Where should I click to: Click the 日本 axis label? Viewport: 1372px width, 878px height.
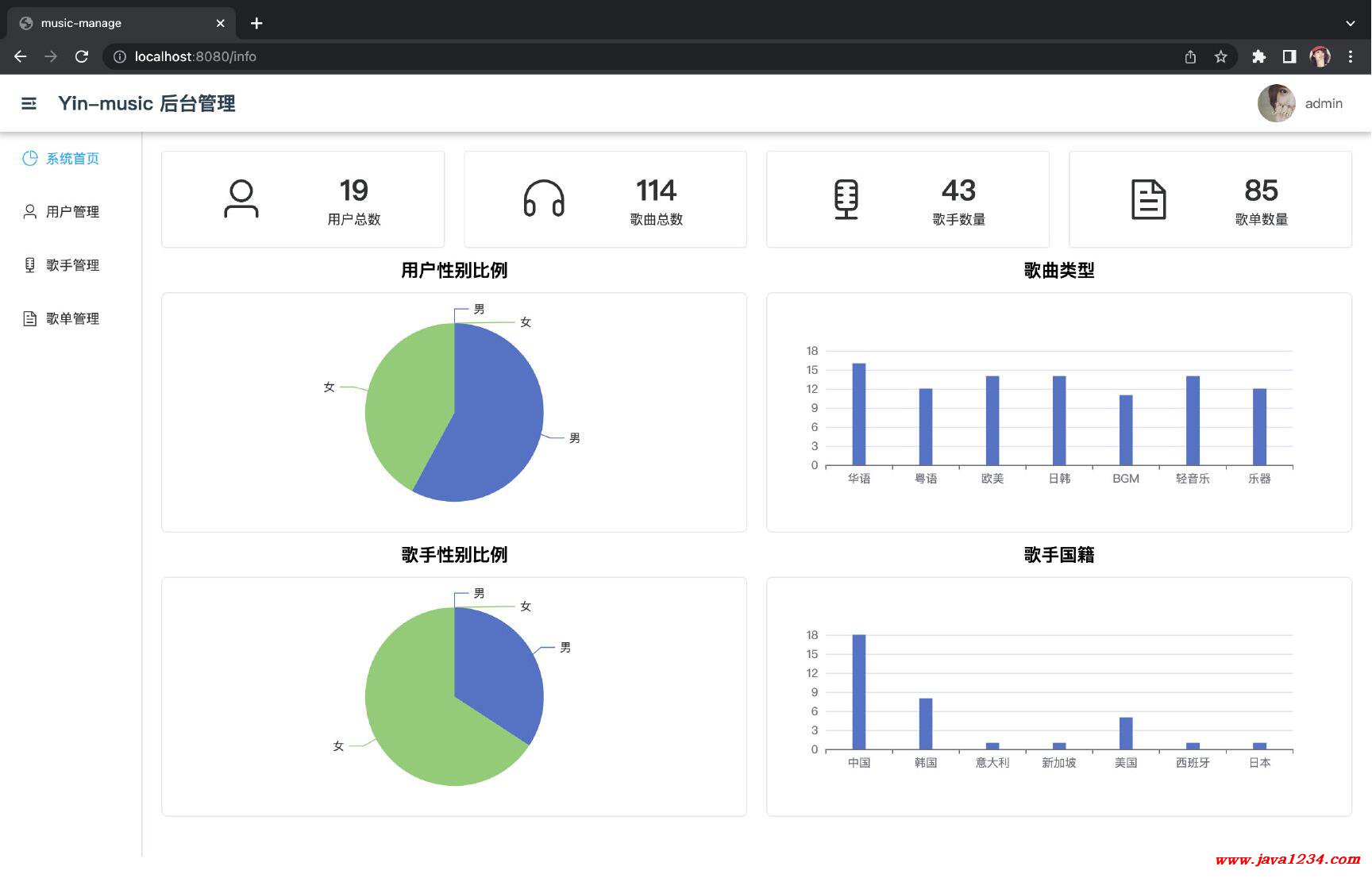1259,762
